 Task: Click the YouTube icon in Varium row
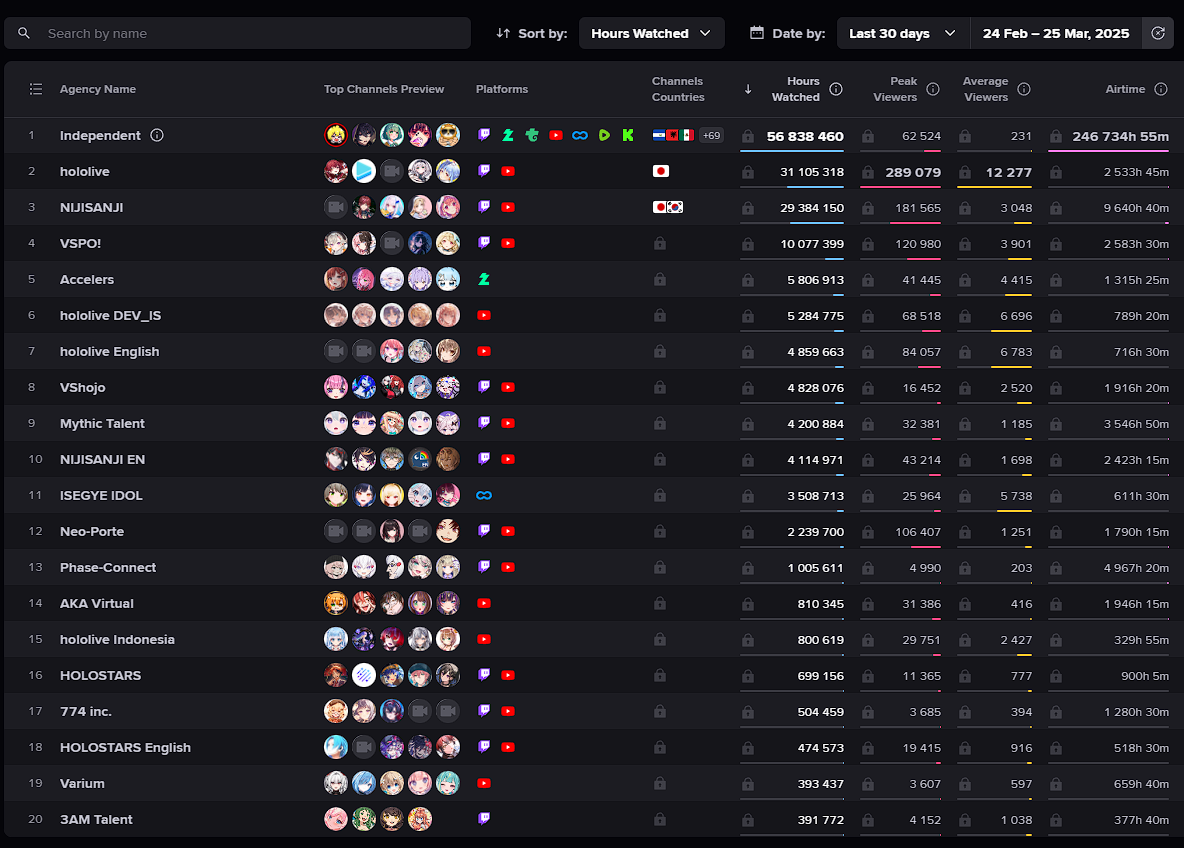484,783
